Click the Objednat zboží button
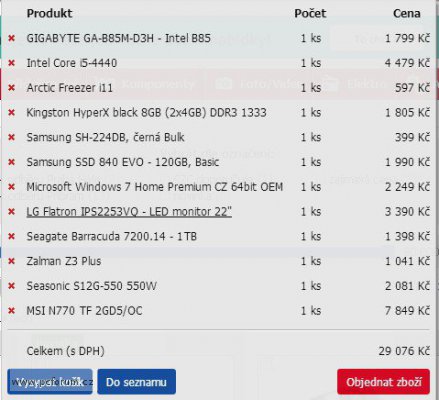 coord(383,382)
